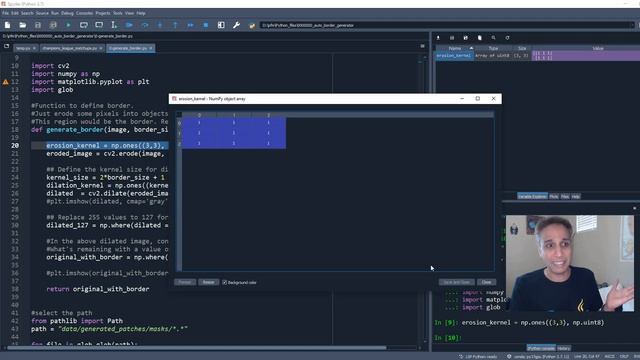Click the editor pane options menu icon

[422, 46]
